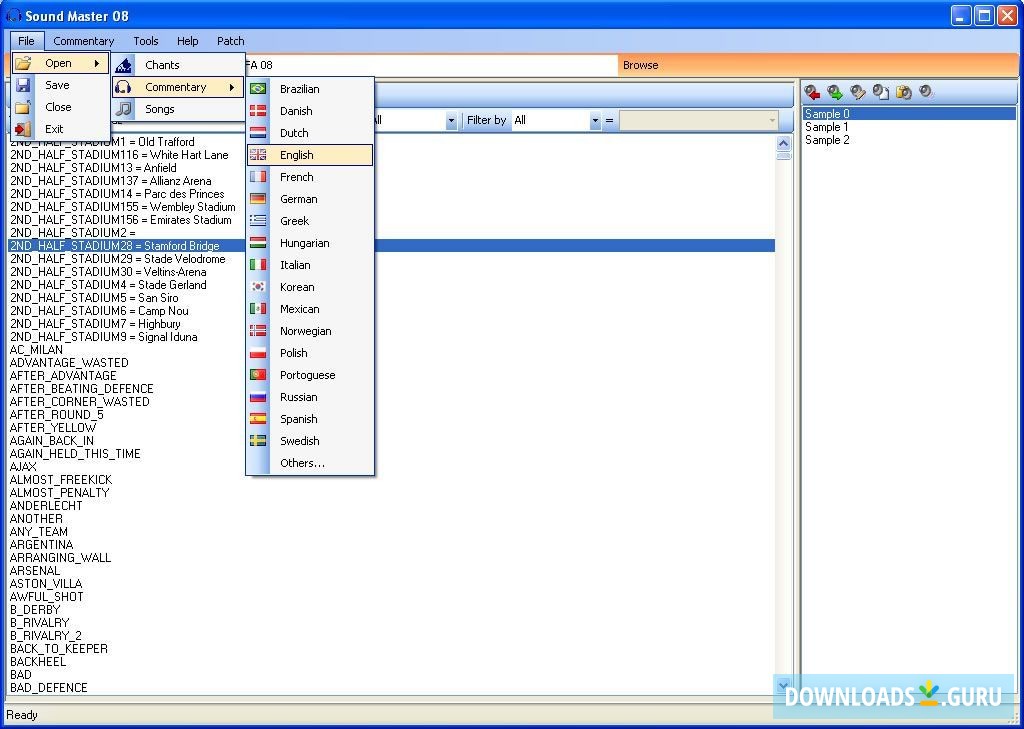Screen dimensions: 1024x729
Task: Open the File menu
Action: click(x=27, y=40)
